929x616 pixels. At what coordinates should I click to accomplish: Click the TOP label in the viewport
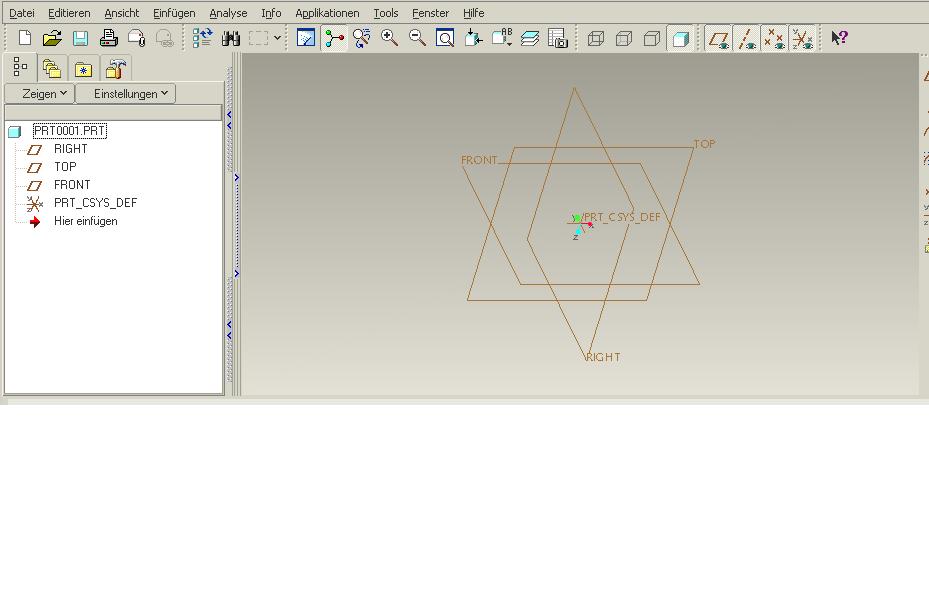tap(705, 144)
